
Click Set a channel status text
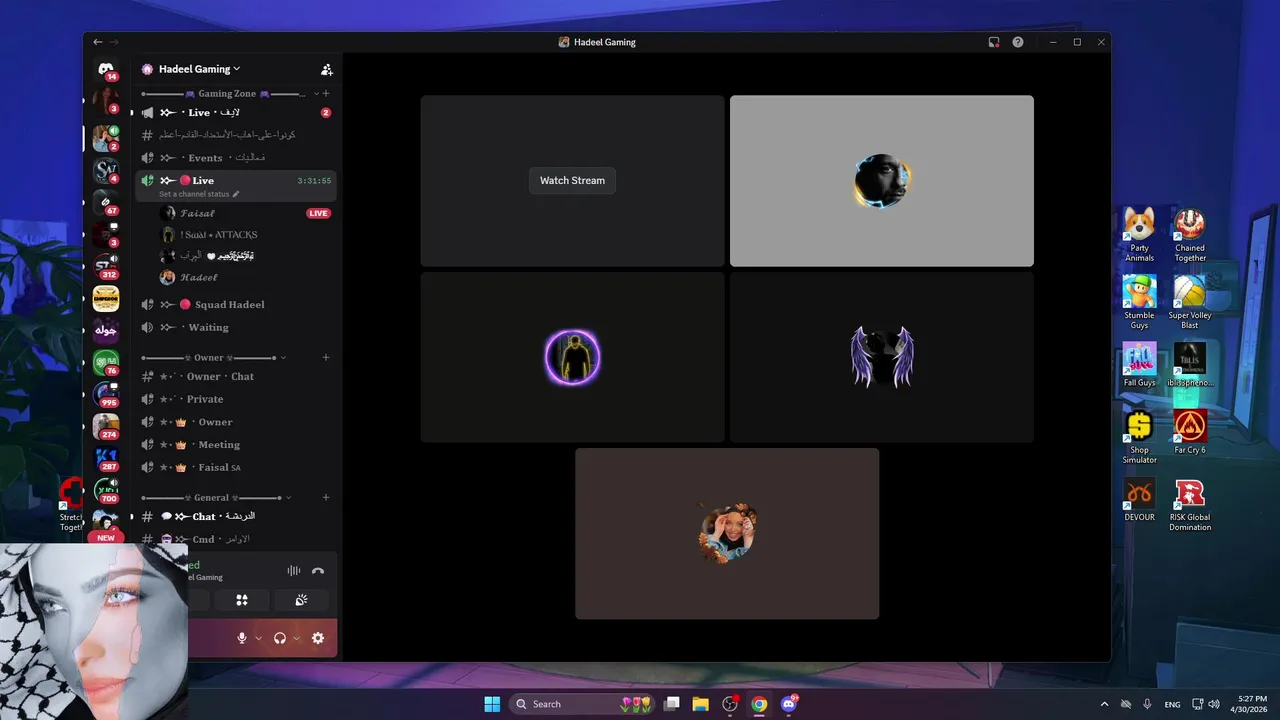(x=194, y=194)
